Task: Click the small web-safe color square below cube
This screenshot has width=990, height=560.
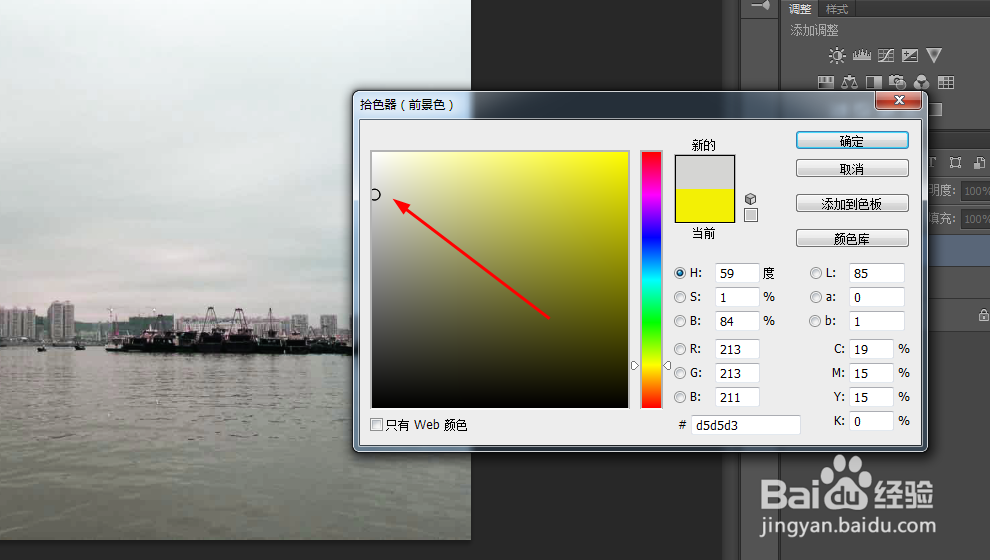Action: tap(751, 215)
